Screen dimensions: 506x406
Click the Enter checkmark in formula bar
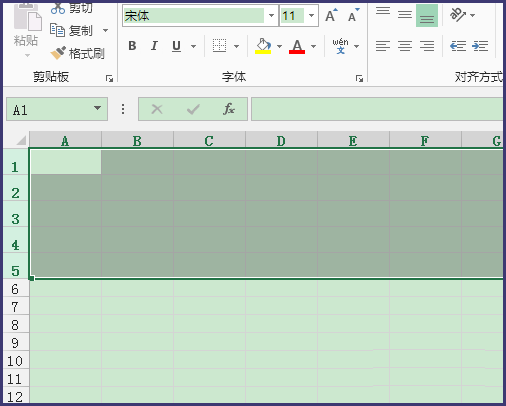193,109
